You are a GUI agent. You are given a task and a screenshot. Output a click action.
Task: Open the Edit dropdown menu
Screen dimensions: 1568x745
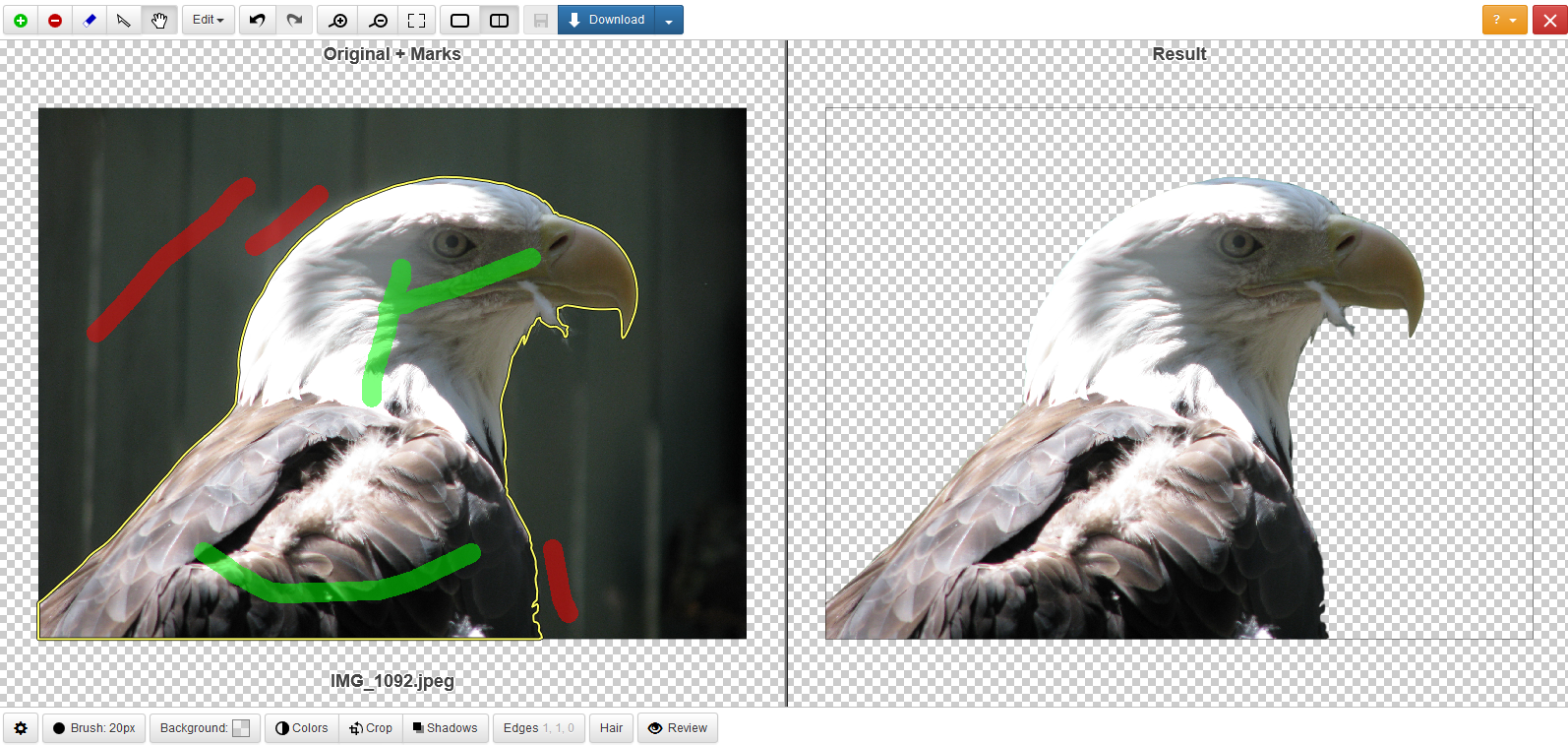point(209,20)
